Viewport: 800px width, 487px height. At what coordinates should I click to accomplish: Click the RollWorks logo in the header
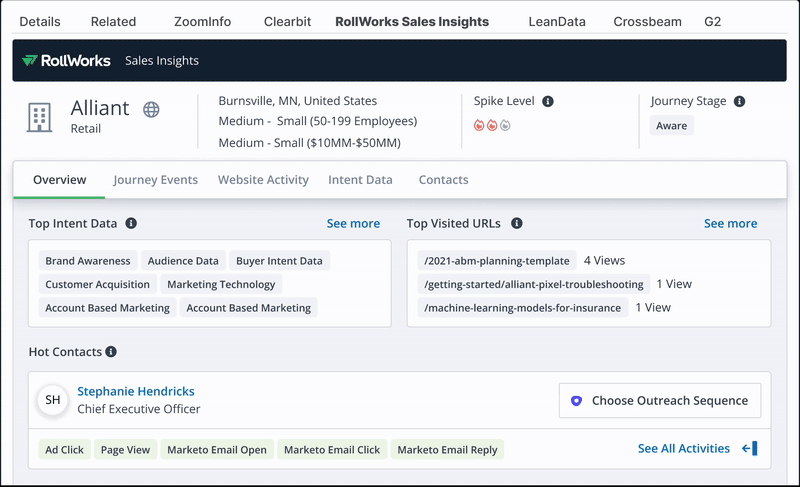click(x=66, y=61)
